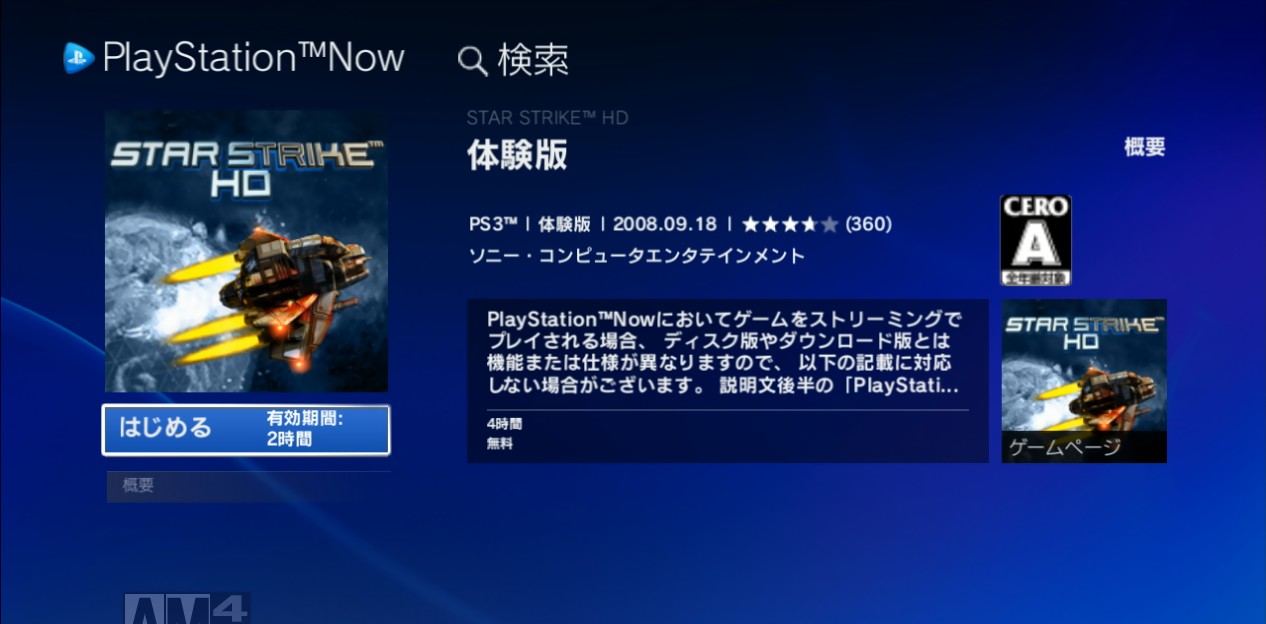
Task: Open the ゲームページ thumbnail tile
Action: (x=1084, y=381)
